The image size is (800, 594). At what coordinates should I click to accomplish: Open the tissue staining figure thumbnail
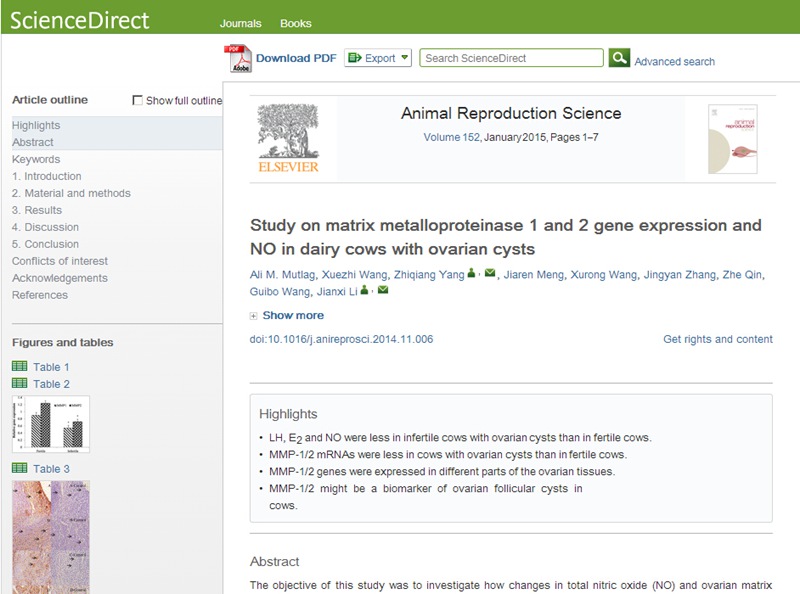51,537
